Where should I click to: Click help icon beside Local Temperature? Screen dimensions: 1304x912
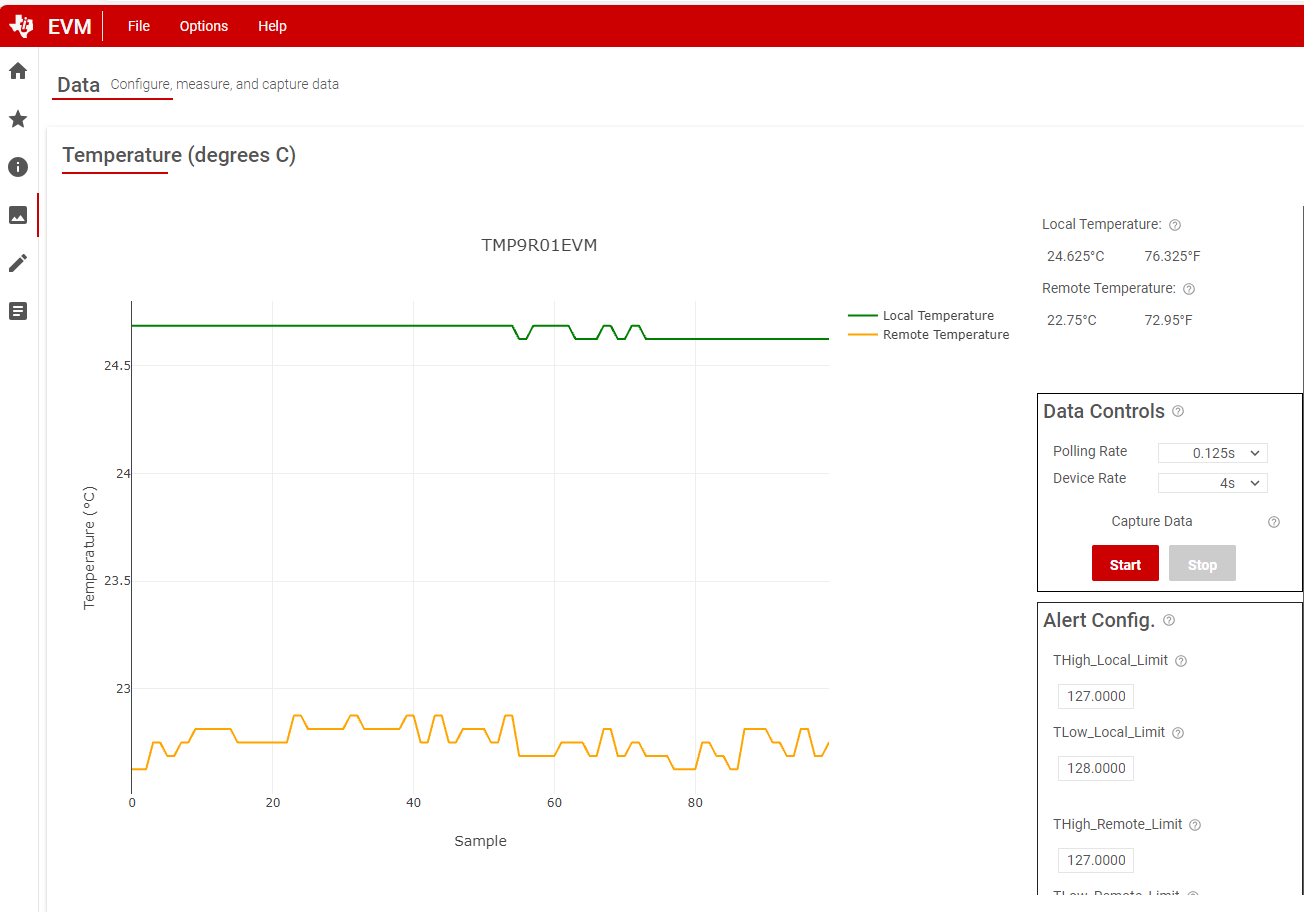click(x=1175, y=225)
